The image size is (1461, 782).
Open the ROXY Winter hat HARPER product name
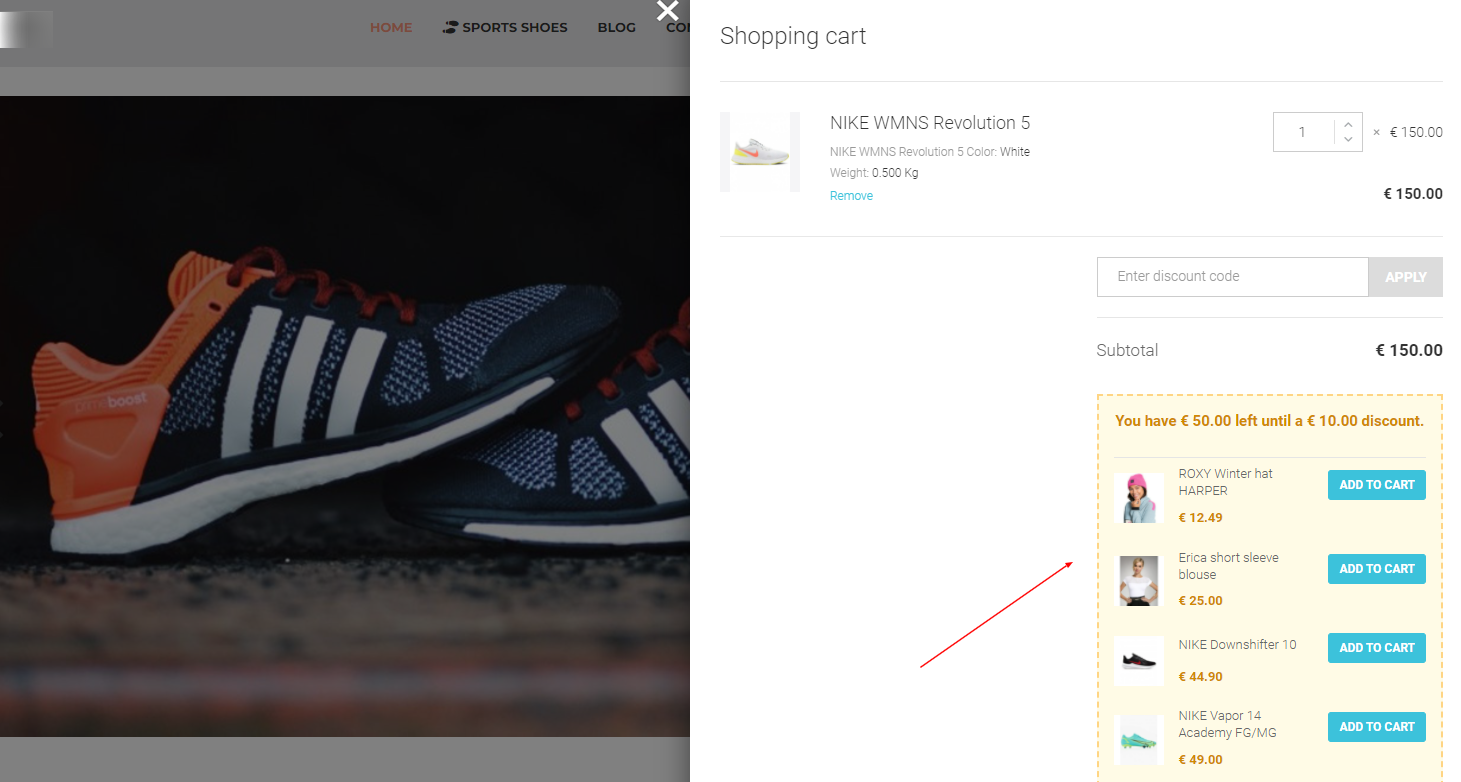coord(1226,482)
